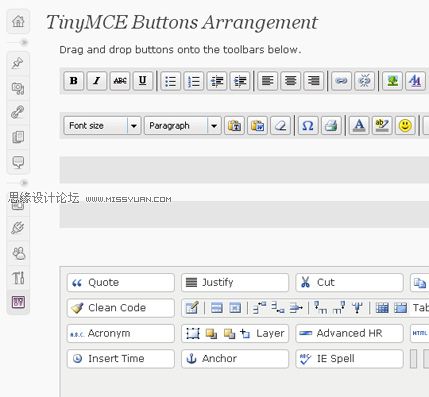Viewport: 429px width, 397px height.
Task: Select the IE Spell button
Action: click(x=349, y=359)
